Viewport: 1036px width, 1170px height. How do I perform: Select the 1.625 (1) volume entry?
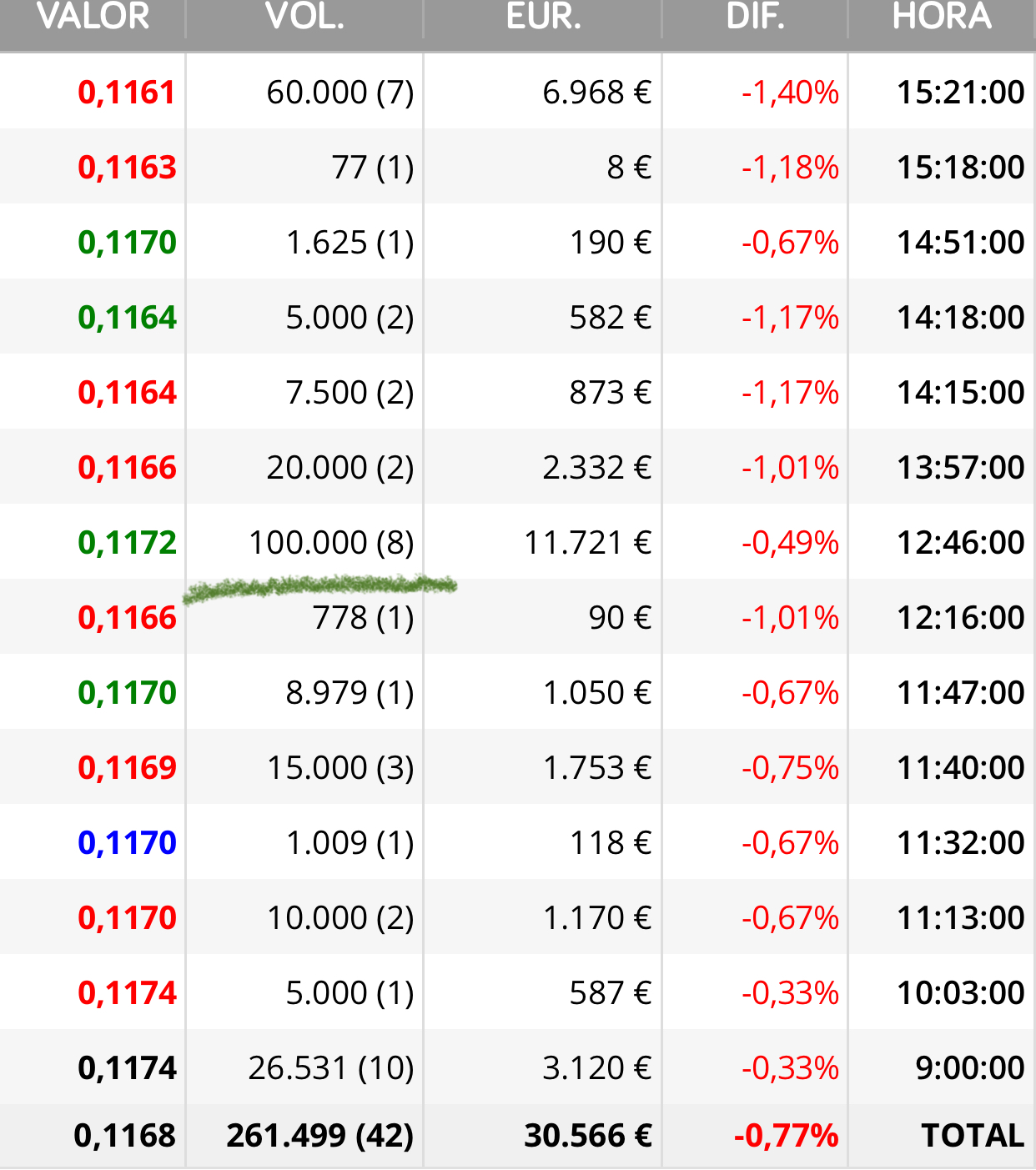pos(350,243)
